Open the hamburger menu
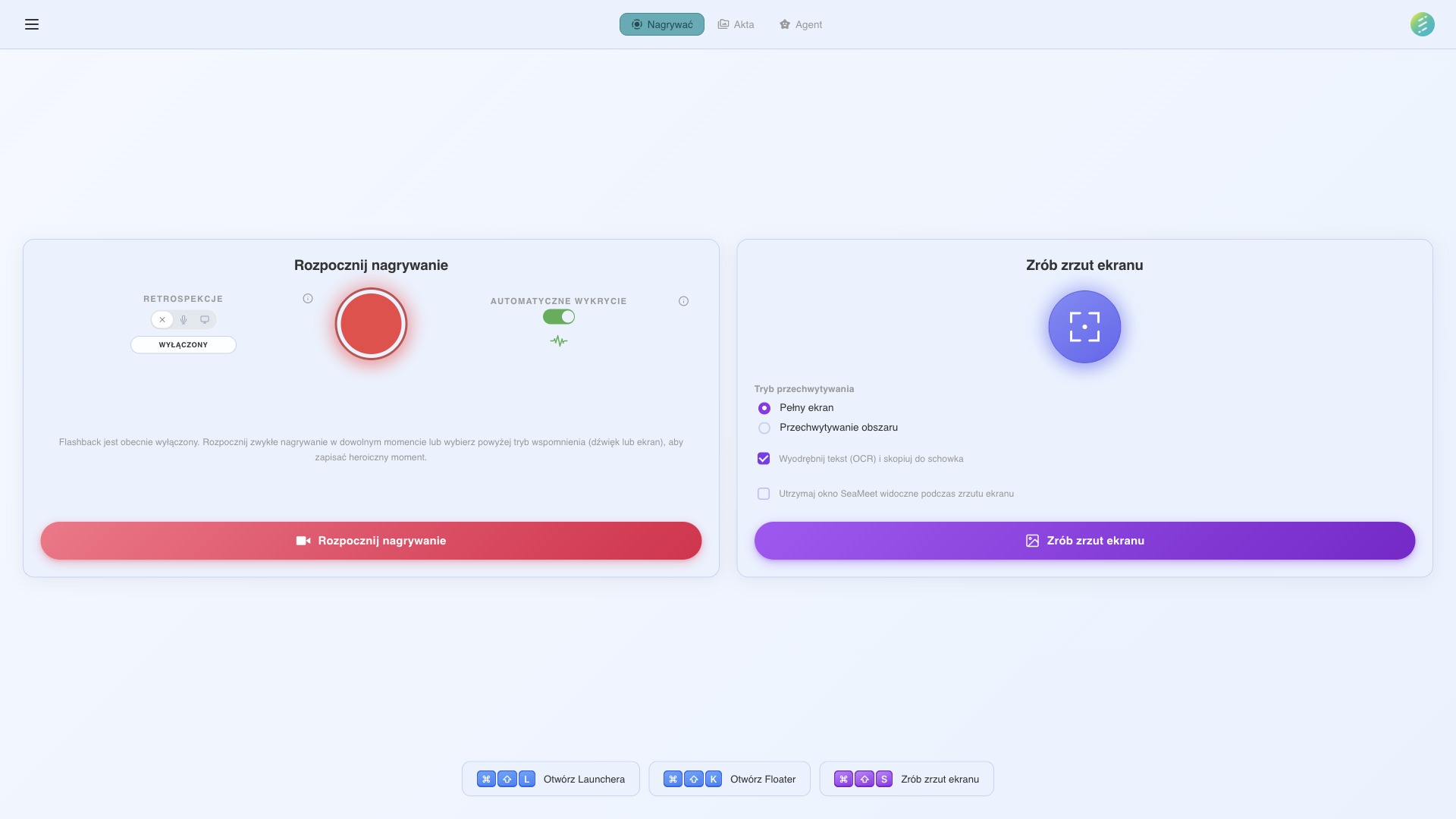Viewport: 1456px width, 819px height. pos(32,24)
